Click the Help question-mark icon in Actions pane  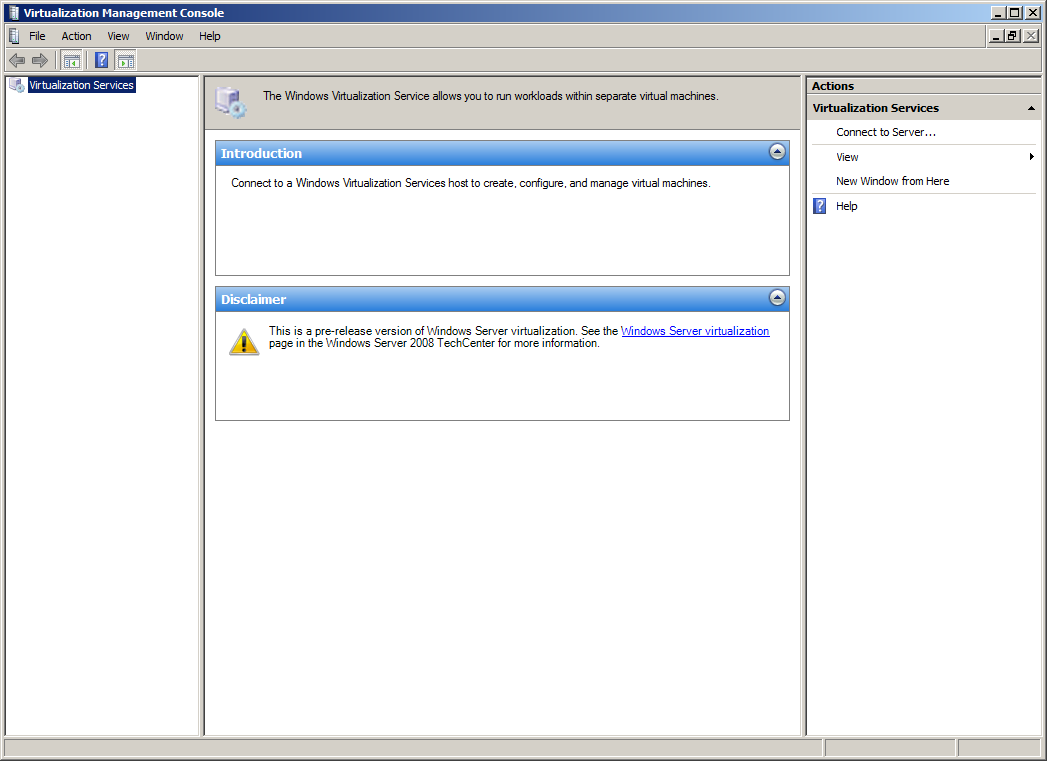[x=820, y=206]
